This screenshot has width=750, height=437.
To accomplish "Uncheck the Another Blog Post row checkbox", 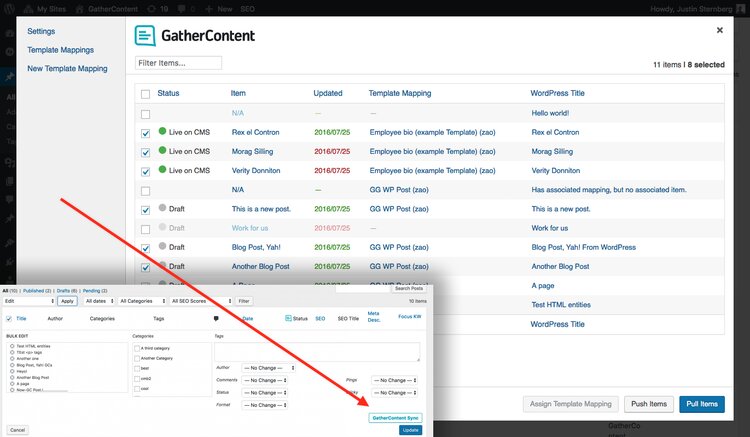I will pyautogui.click(x=145, y=267).
